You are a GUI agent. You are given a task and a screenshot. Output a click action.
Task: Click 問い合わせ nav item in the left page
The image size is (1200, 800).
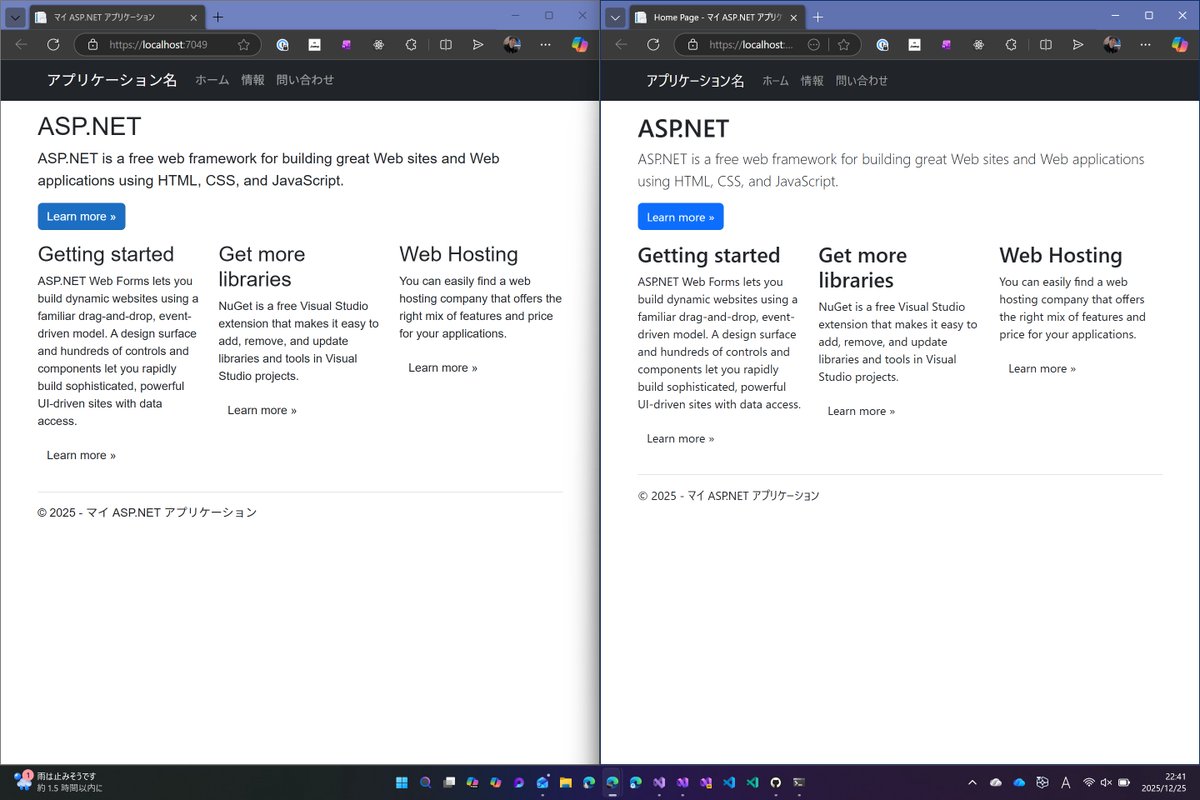click(305, 80)
